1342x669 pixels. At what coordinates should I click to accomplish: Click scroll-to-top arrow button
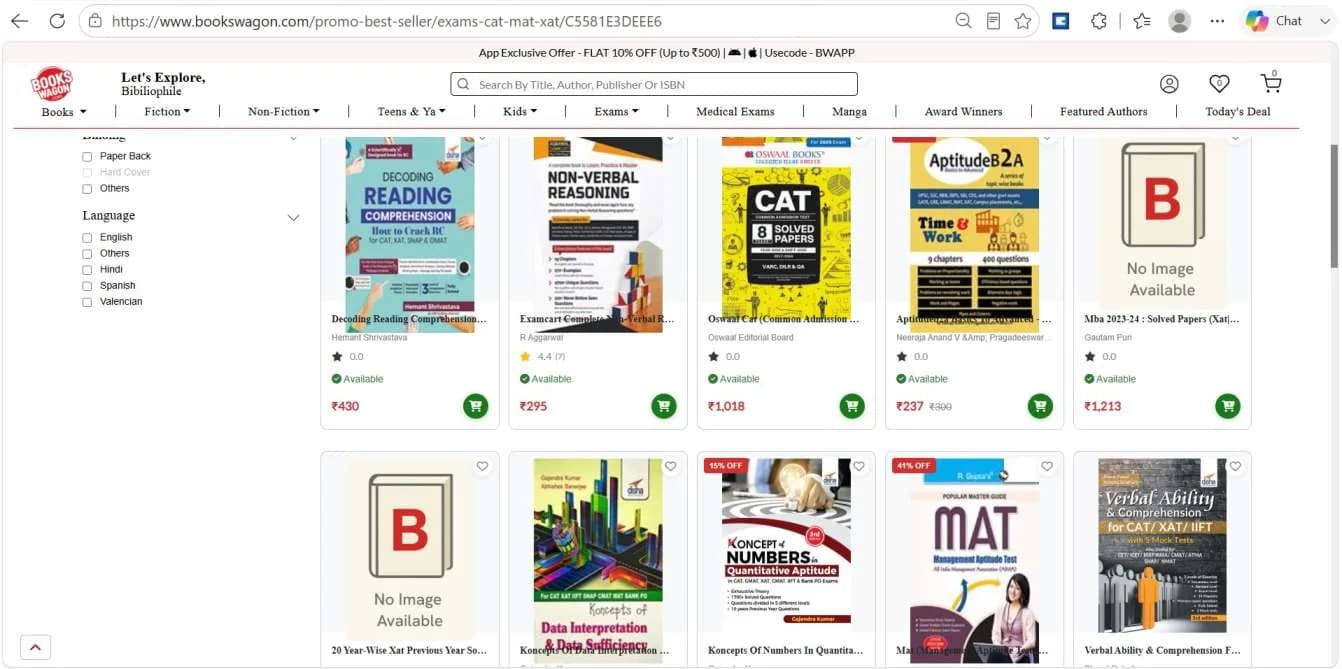[35, 647]
